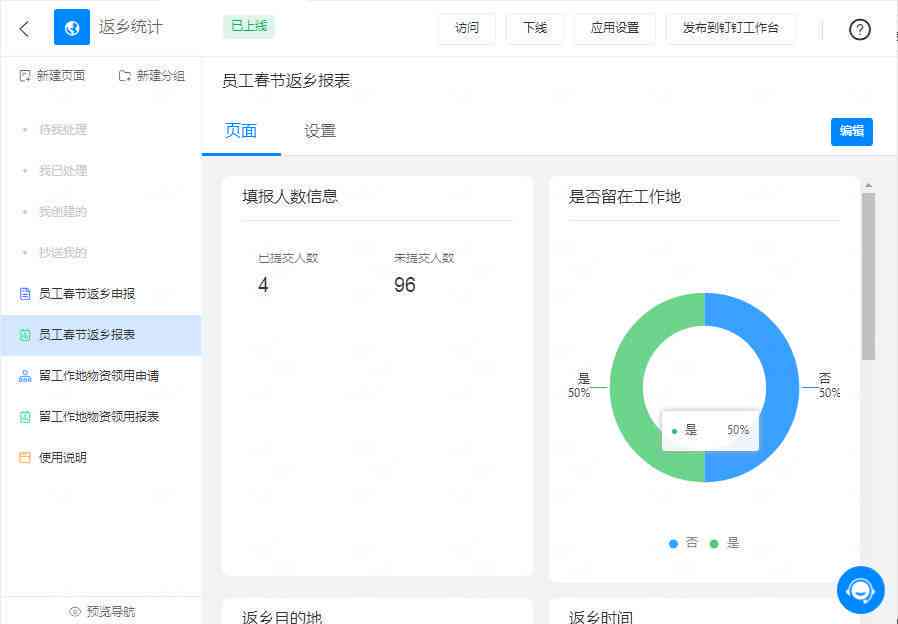Click the scrollbar up arrow
The width and height of the screenshot is (898, 624).
click(x=868, y=185)
